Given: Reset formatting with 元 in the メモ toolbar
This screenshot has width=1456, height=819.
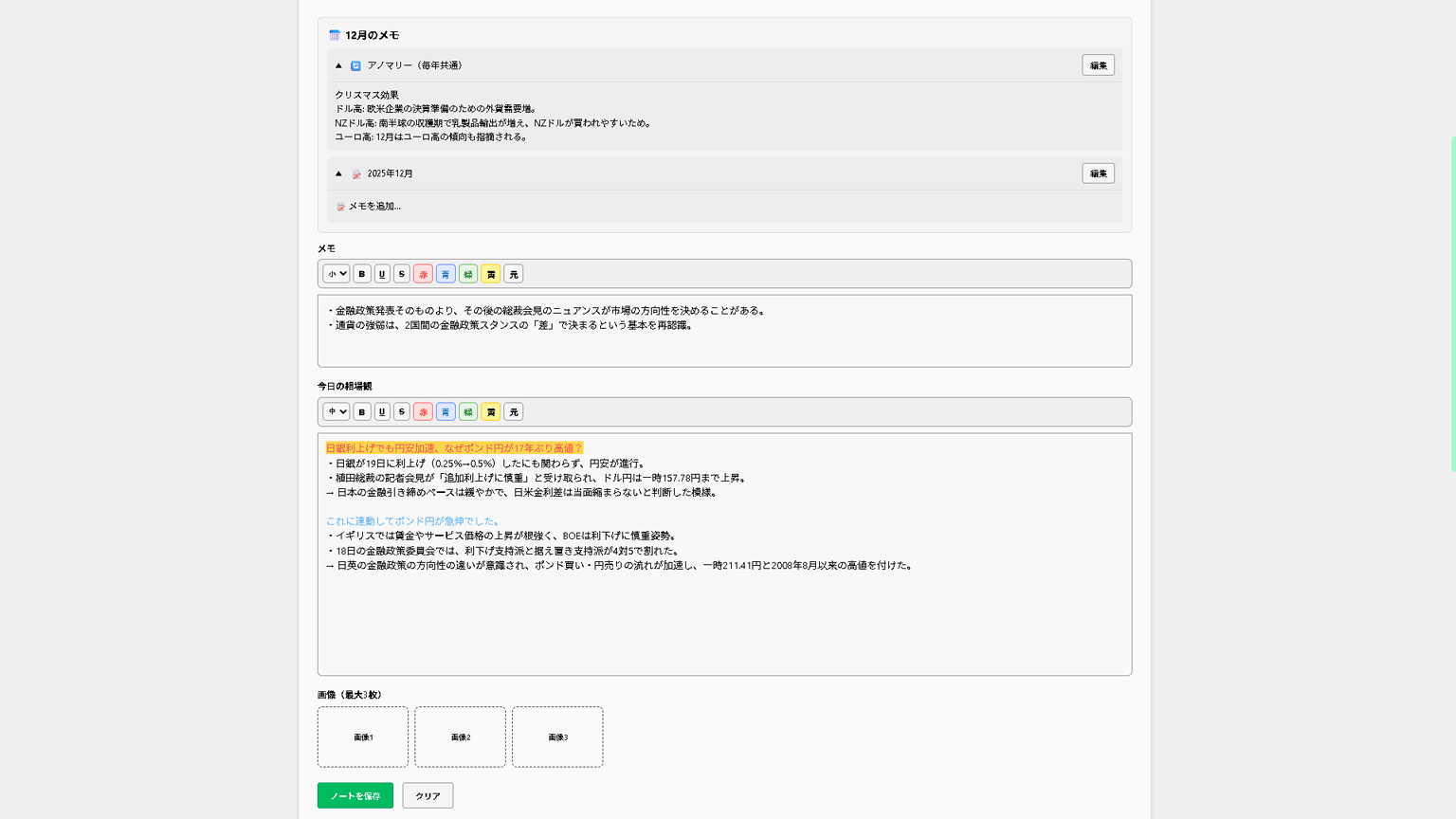Looking at the screenshot, I should tap(513, 274).
